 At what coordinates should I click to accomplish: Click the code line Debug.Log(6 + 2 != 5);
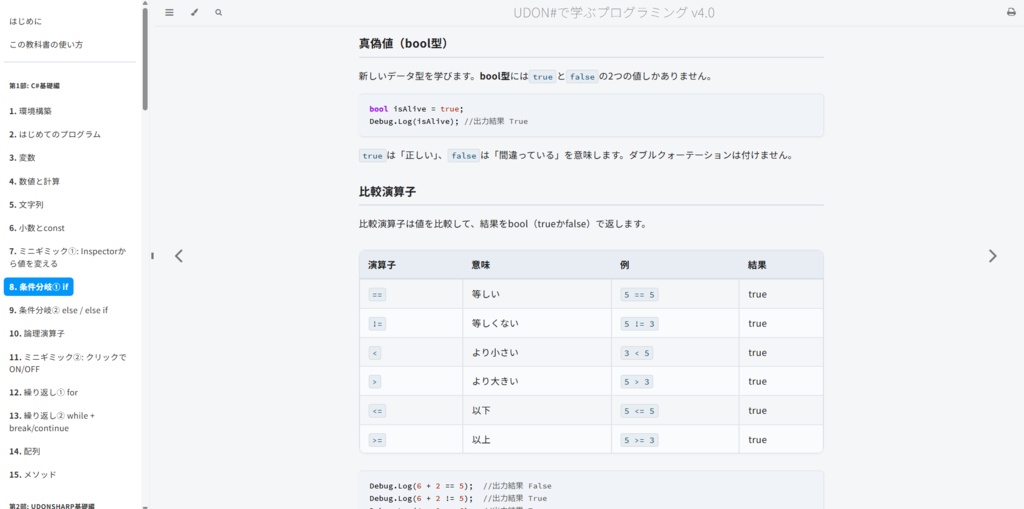tap(421, 499)
